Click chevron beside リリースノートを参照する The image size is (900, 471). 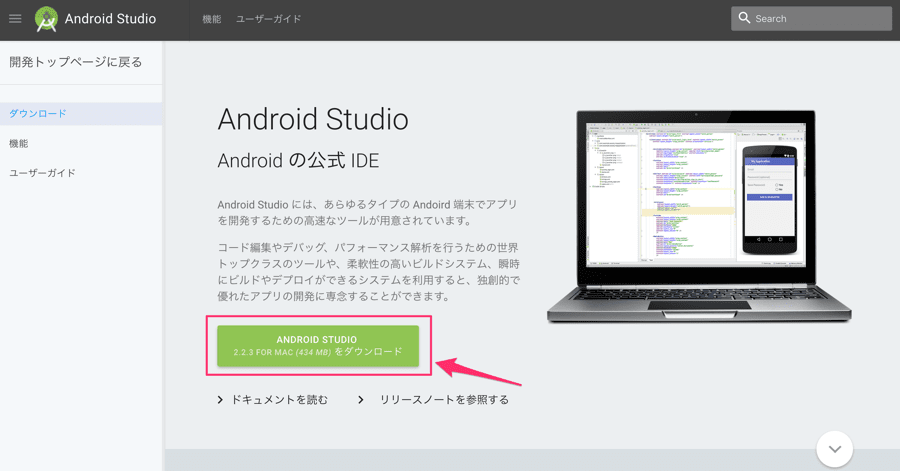(360, 400)
